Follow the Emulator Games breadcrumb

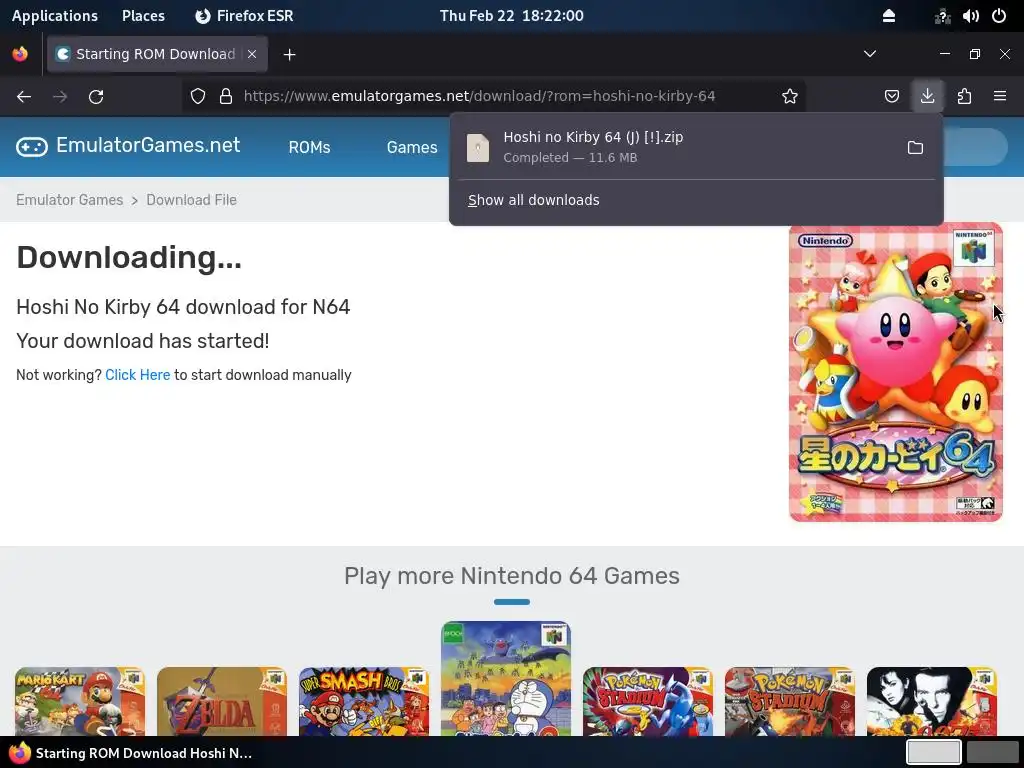coord(69,200)
